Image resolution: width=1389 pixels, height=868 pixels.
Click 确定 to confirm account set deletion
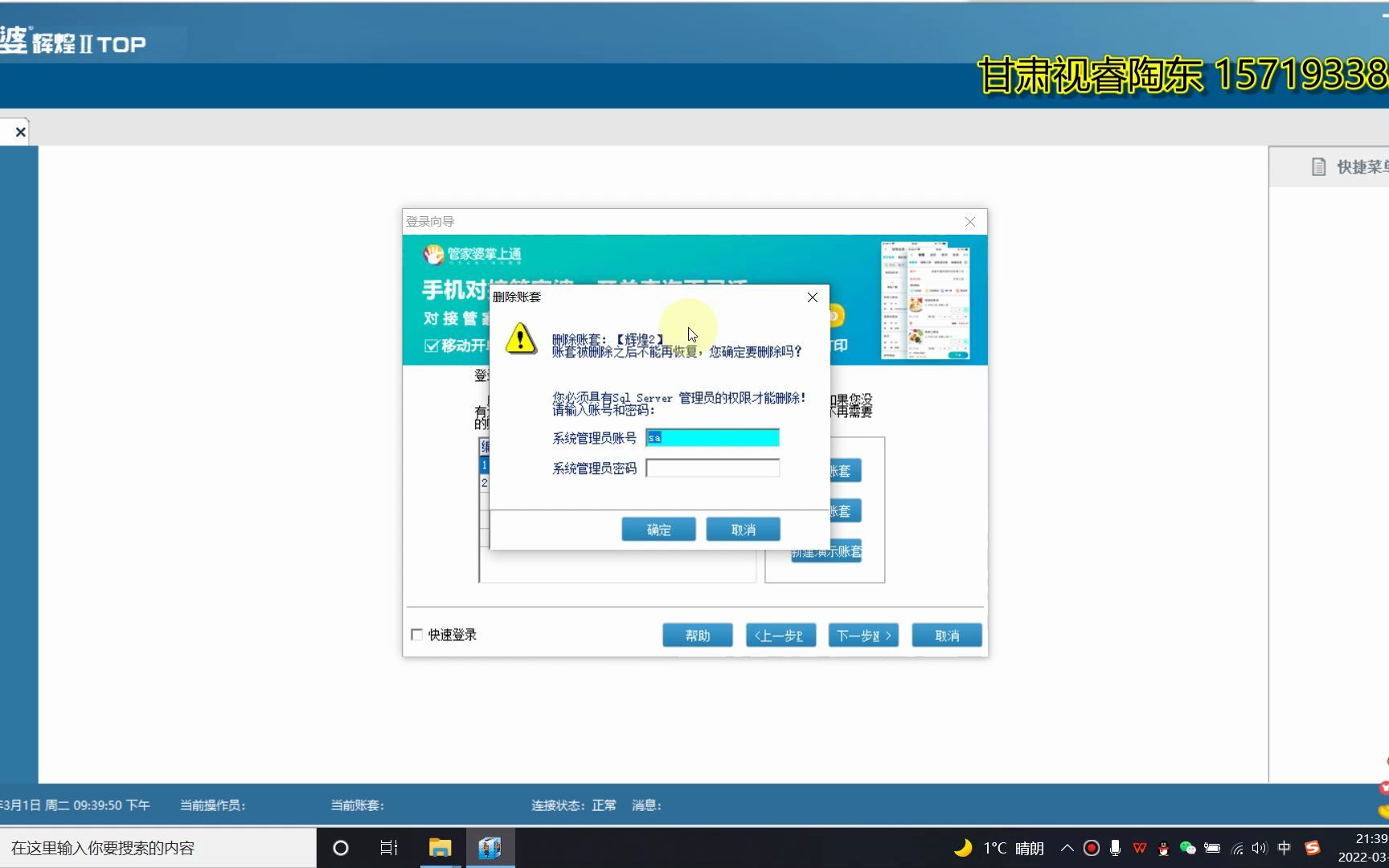tap(658, 530)
